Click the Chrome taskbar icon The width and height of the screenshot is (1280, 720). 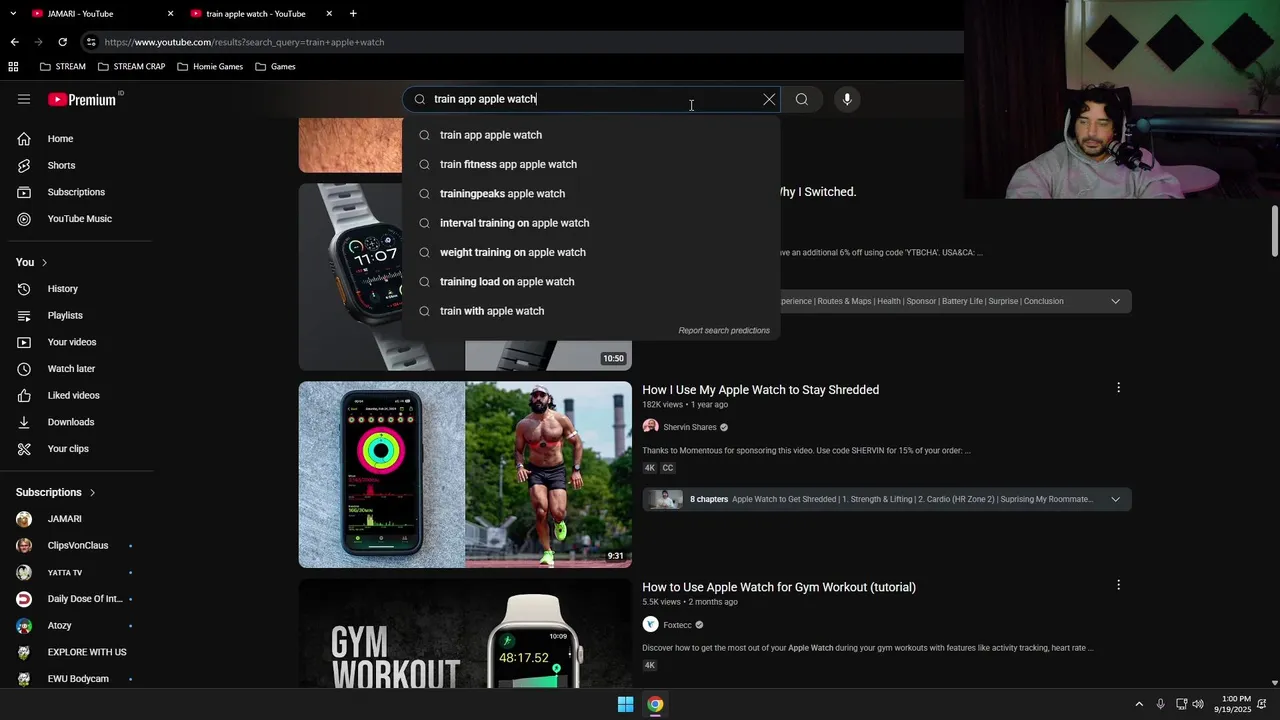pos(655,705)
